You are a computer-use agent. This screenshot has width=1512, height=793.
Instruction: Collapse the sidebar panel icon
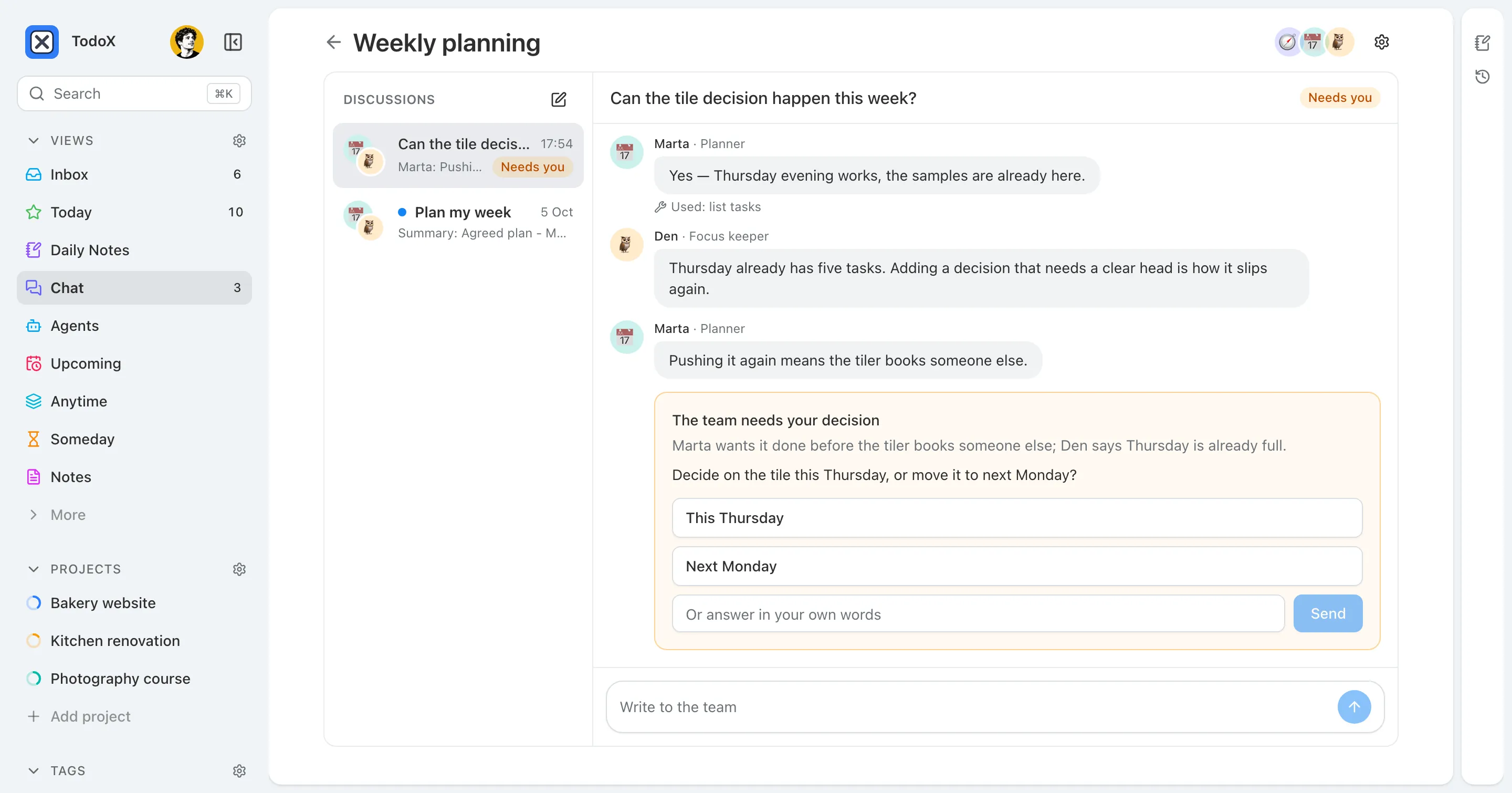click(x=233, y=41)
